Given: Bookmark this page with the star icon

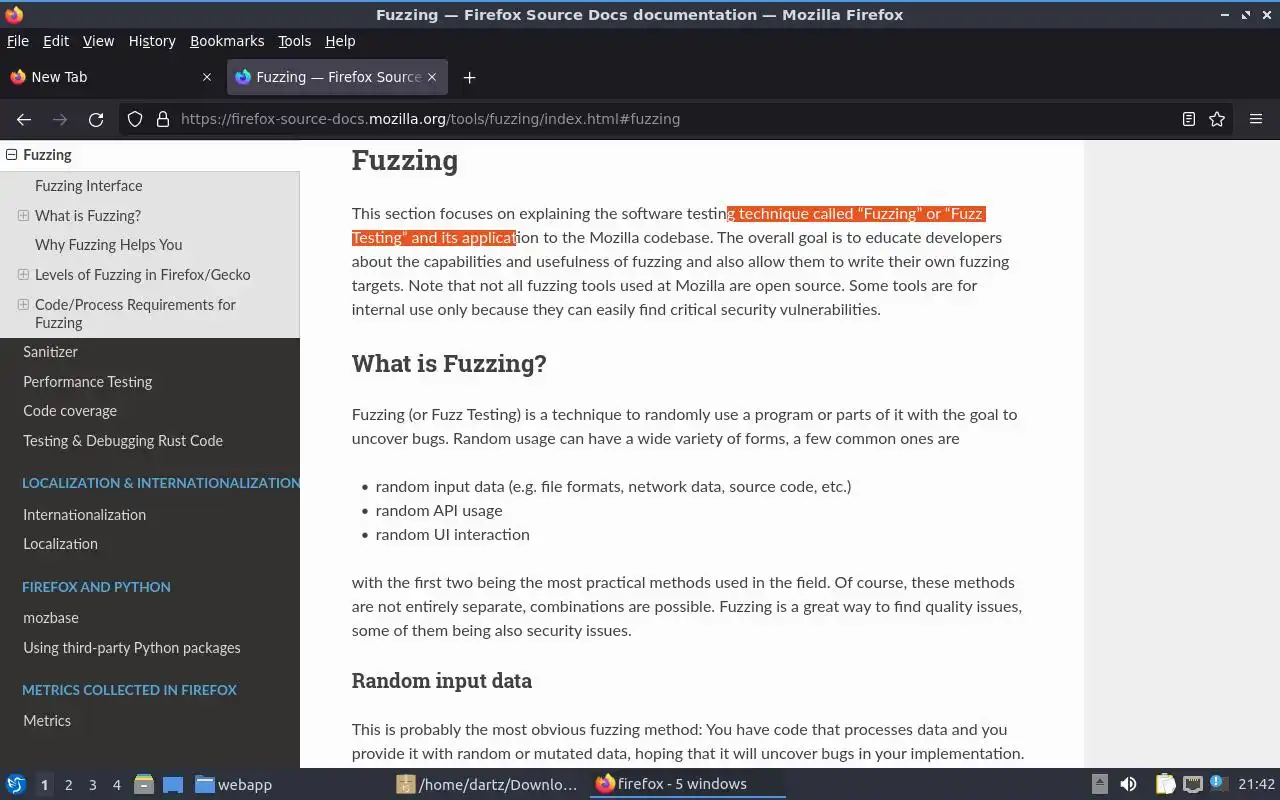Looking at the screenshot, I should click(x=1217, y=119).
